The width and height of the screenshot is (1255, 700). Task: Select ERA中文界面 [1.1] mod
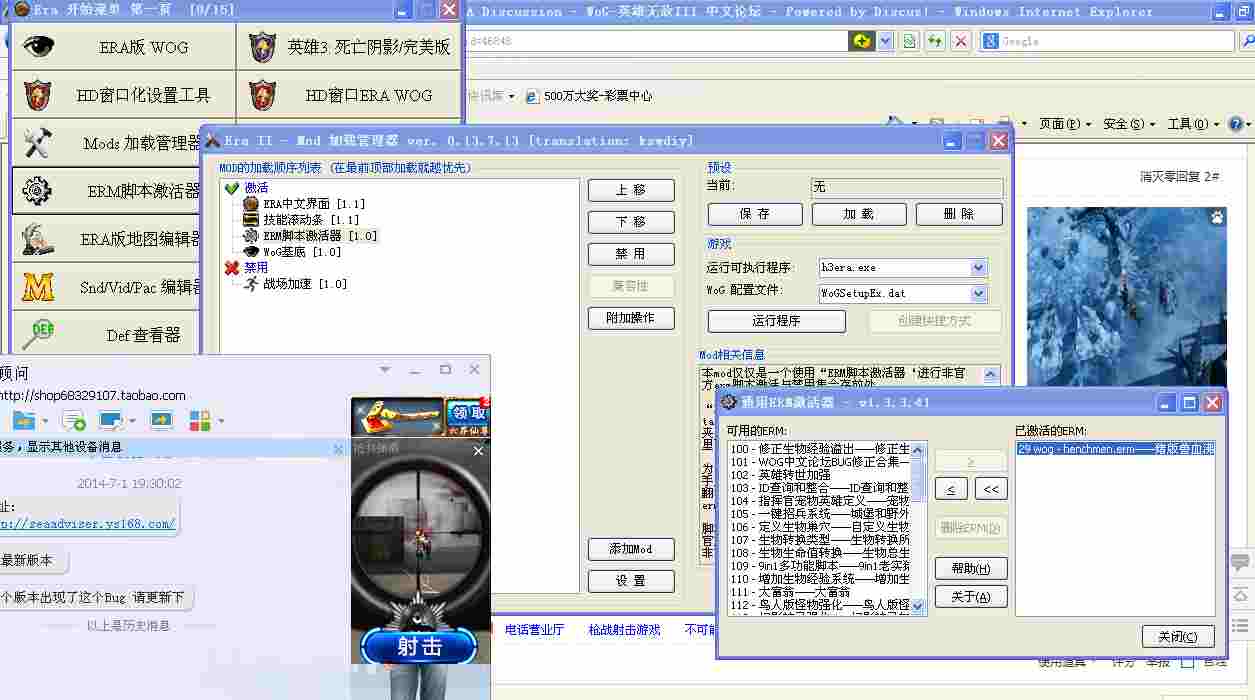click(313, 204)
